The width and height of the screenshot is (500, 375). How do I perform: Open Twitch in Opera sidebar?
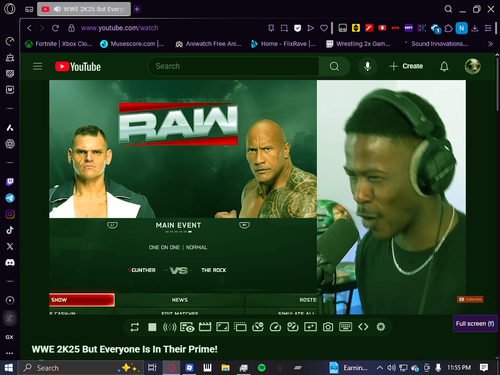(x=10, y=182)
